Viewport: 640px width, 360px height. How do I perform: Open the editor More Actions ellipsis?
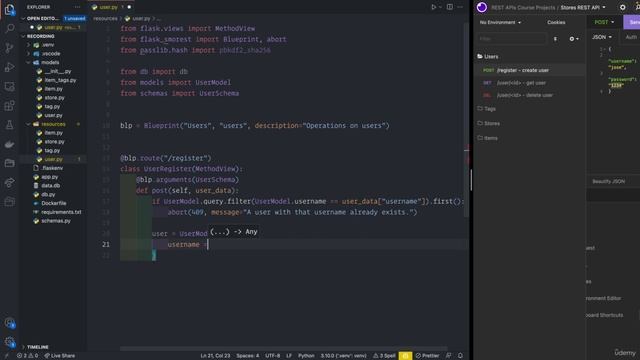point(460,7)
